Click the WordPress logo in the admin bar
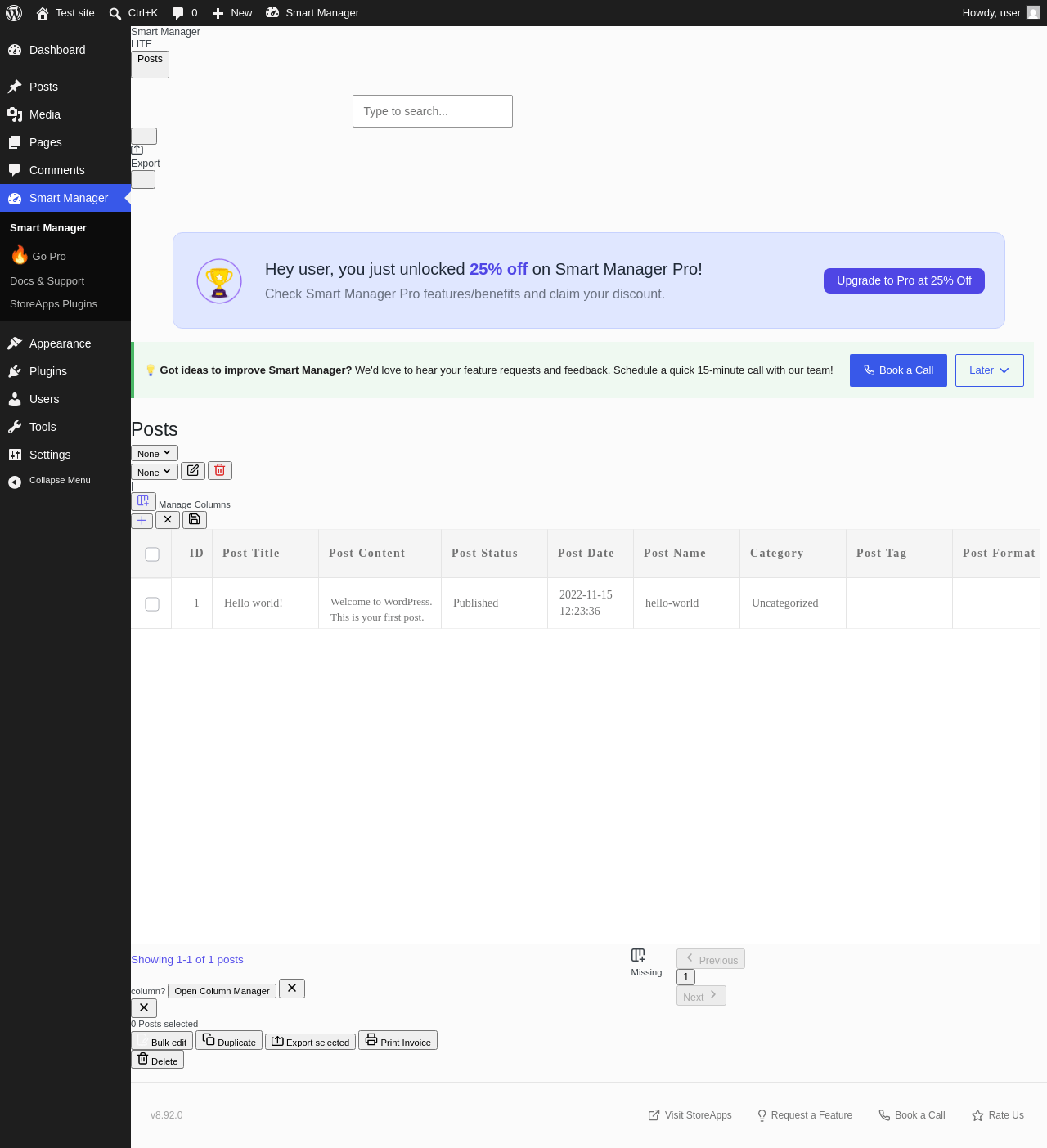Viewport: 1047px width, 1148px height. (14, 13)
